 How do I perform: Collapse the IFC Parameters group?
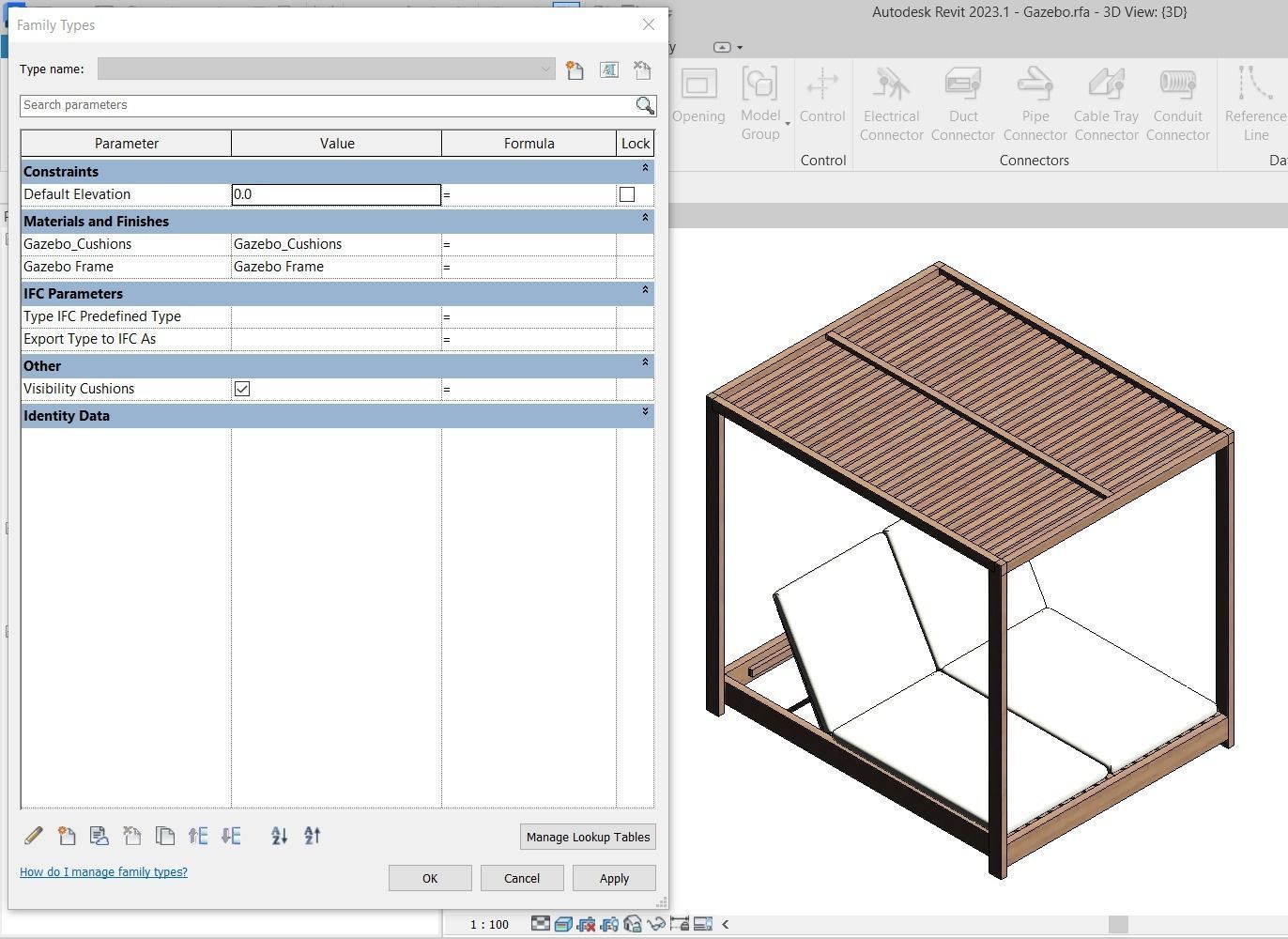(645, 290)
